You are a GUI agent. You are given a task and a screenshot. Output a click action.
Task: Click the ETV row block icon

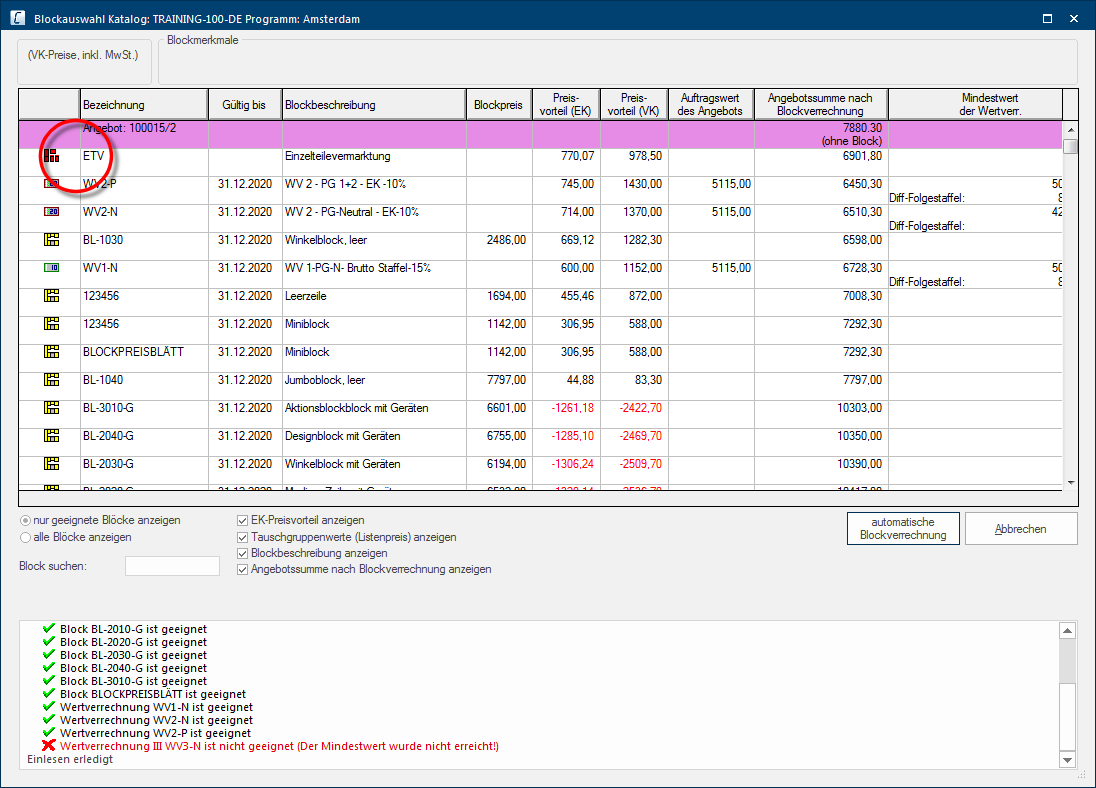click(x=51, y=156)
